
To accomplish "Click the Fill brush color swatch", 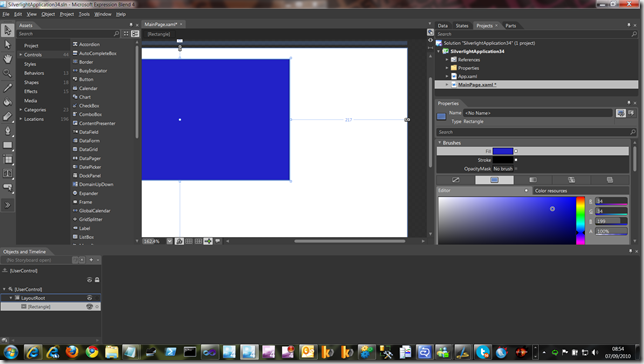I will click(503, 151).
